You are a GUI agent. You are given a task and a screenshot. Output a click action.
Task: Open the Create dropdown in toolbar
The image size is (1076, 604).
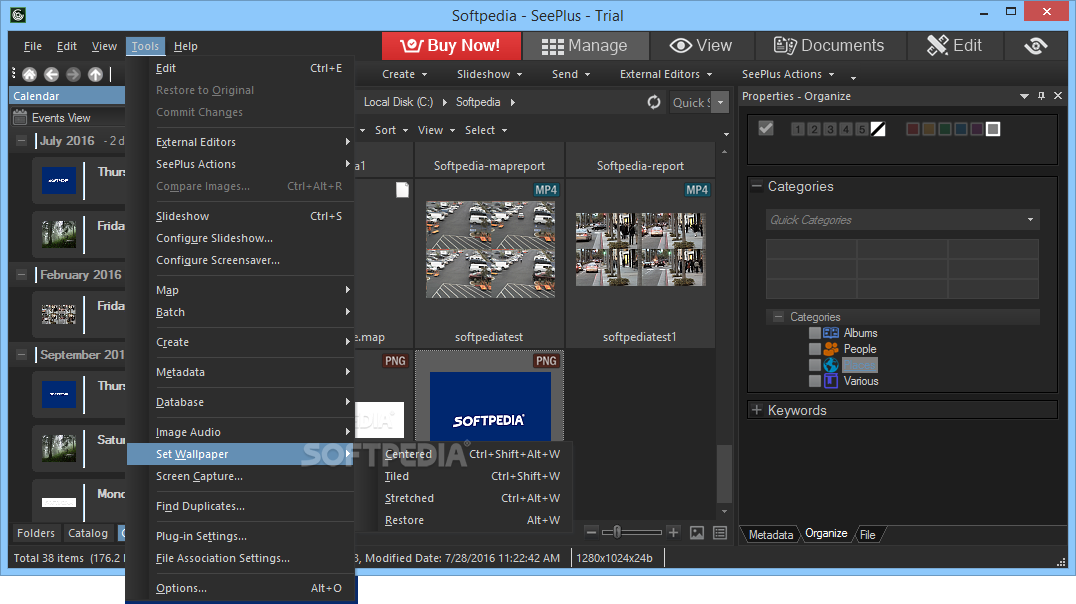[405, 74]
